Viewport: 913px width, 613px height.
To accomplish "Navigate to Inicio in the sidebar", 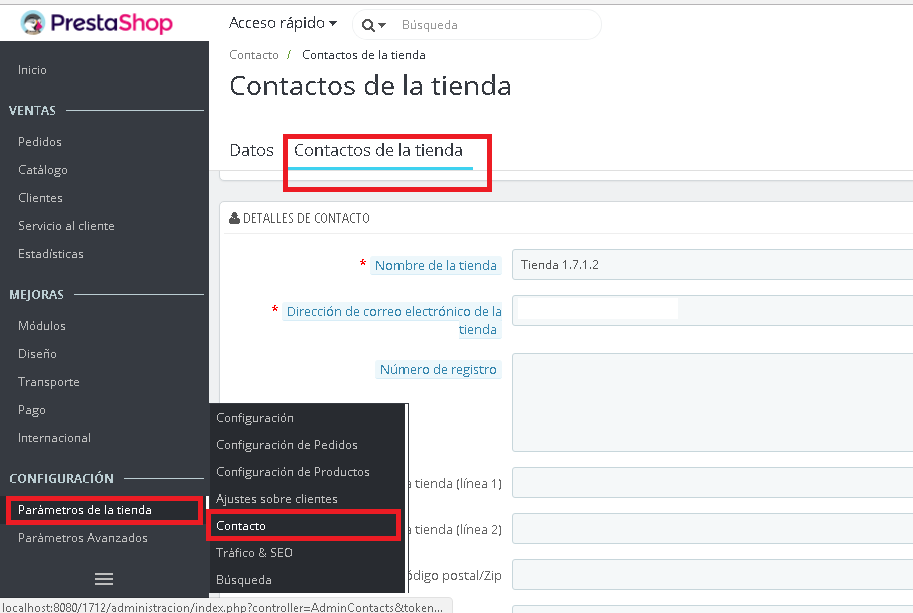I will (x=32, y=70).
